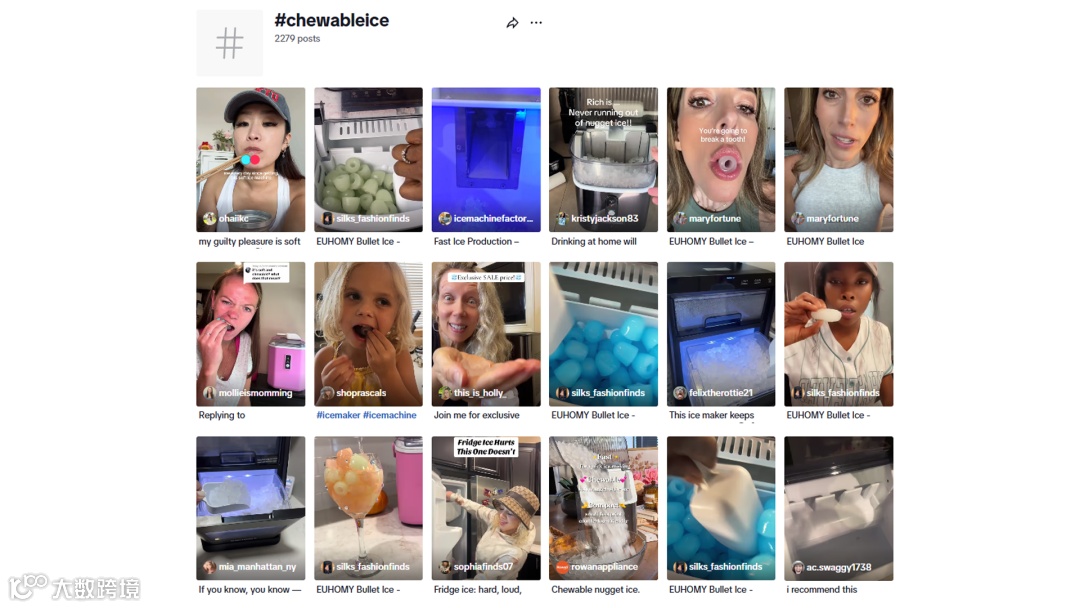This screenshot has width=1080, height=608.
Task: Open mollieismomming video with pink ice maker
Action: (251, 334)
